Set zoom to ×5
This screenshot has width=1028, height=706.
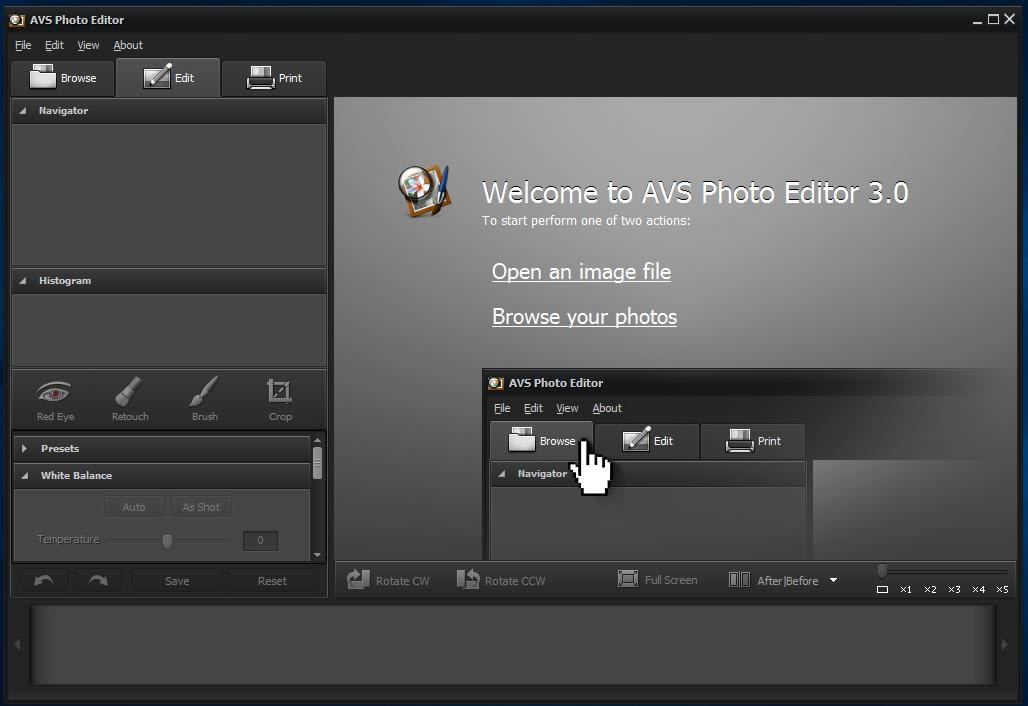pyautogui.click(x=1002, y=589)
